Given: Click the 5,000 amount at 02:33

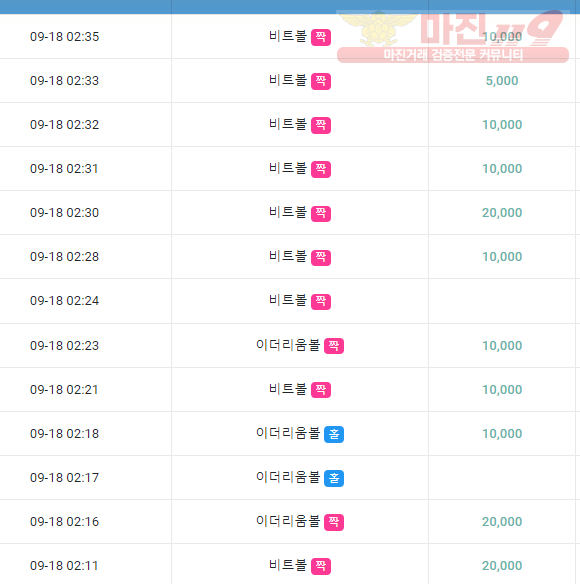Looking at the screenshot, I should tap(502, 81).
